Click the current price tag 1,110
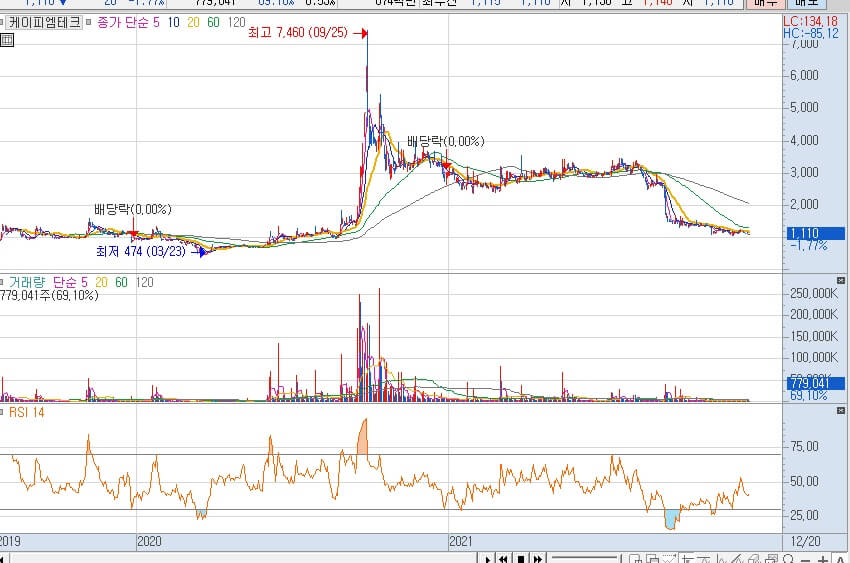The width and height of the screenshot is (850, 563). tap(816, 234)
